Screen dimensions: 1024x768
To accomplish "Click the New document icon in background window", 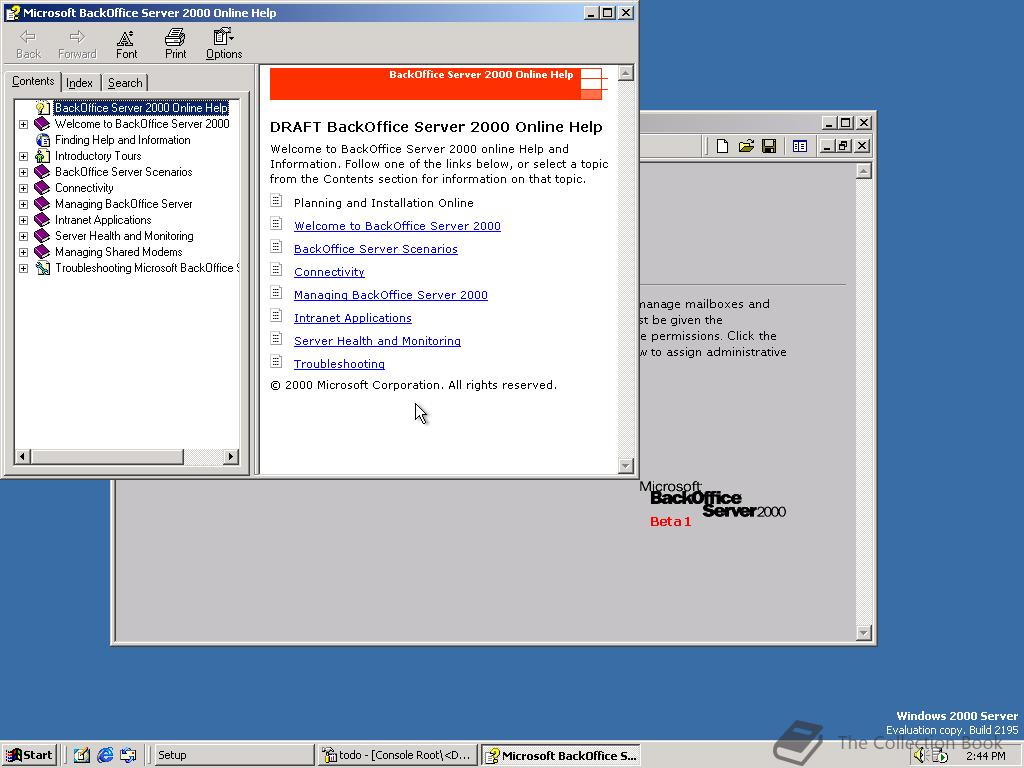I will tap(722, 146).
